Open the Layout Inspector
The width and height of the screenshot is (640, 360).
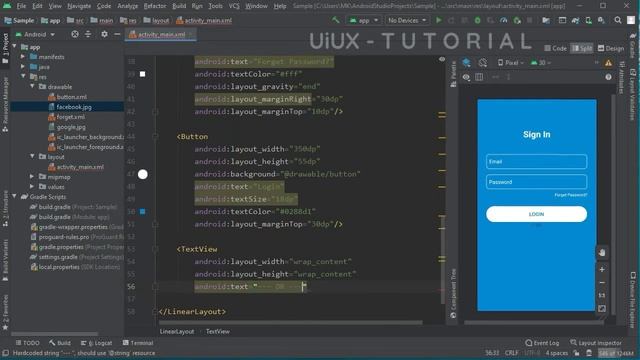(x=596, y=343)
